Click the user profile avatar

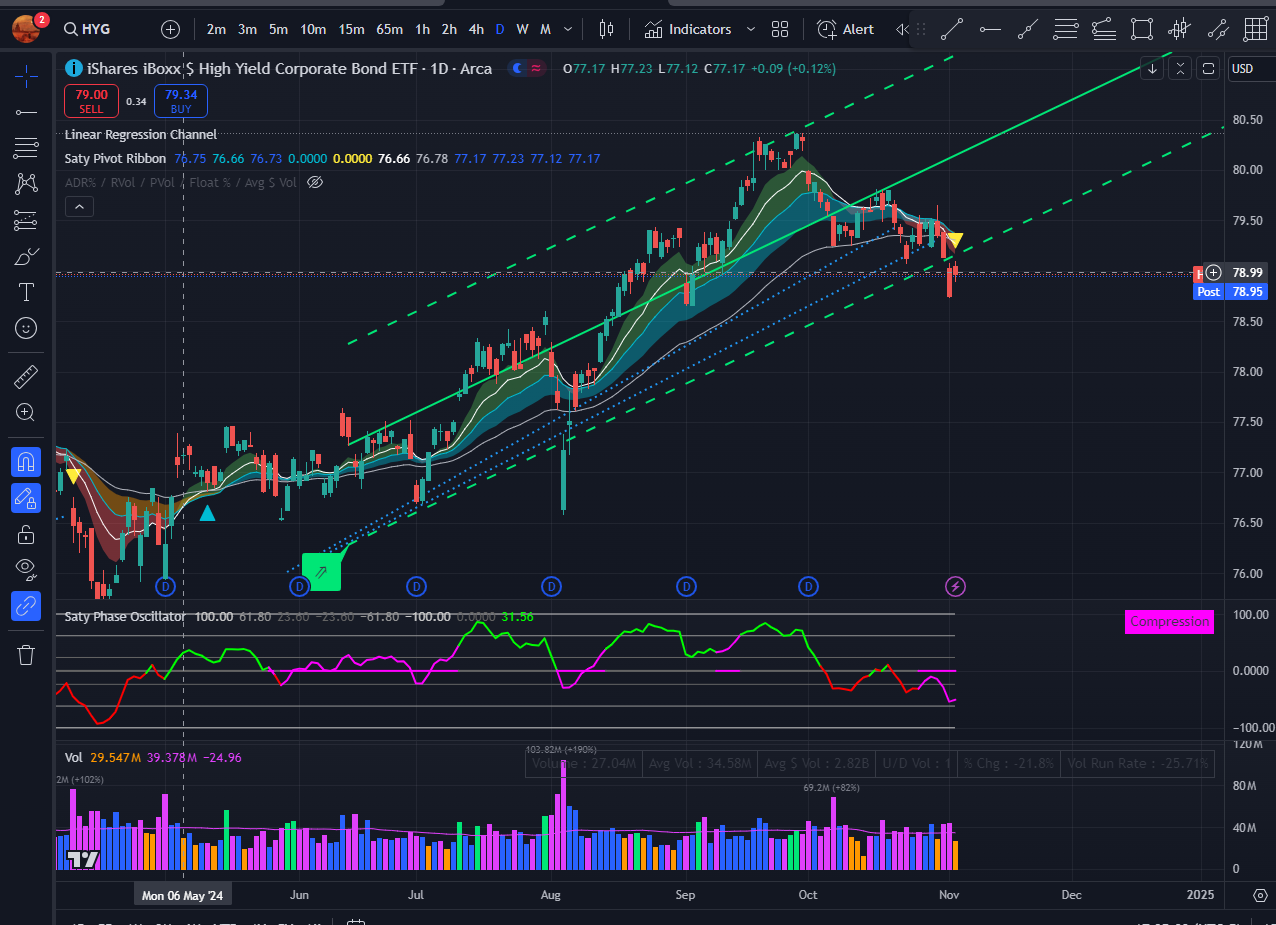(27, 28)
